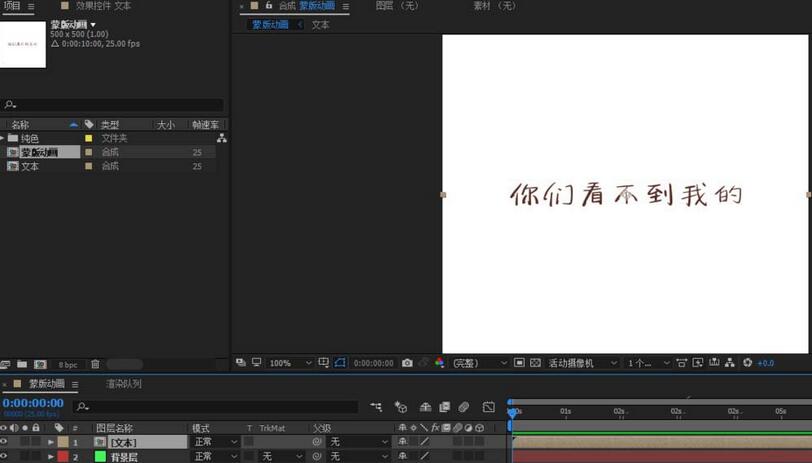Toggle quality switch on the 背景层 layer
This screenshot has width=812, height=463.
click(x=424, y=456)
